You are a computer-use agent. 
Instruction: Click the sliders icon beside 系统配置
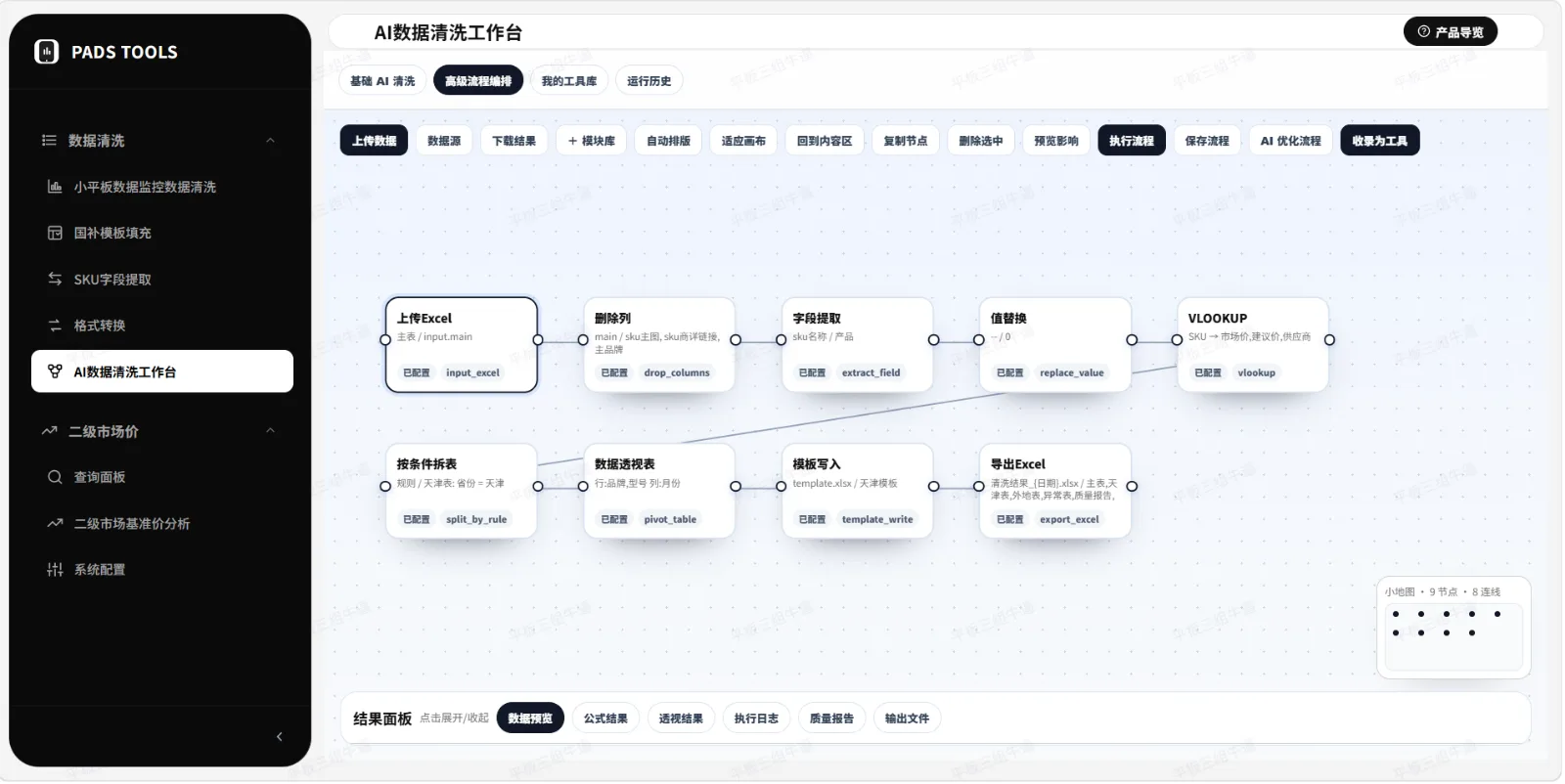[x=55, y=570]
